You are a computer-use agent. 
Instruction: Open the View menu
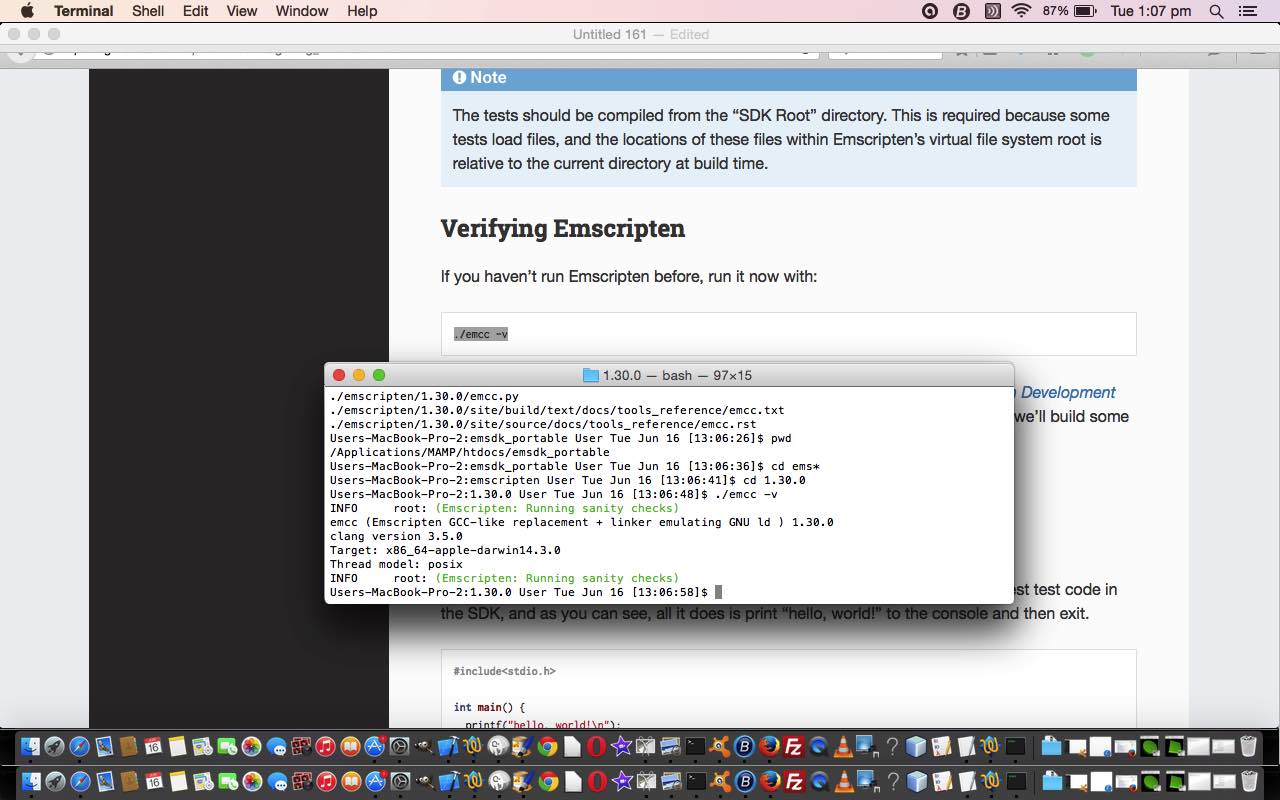(x=242, y=11)
